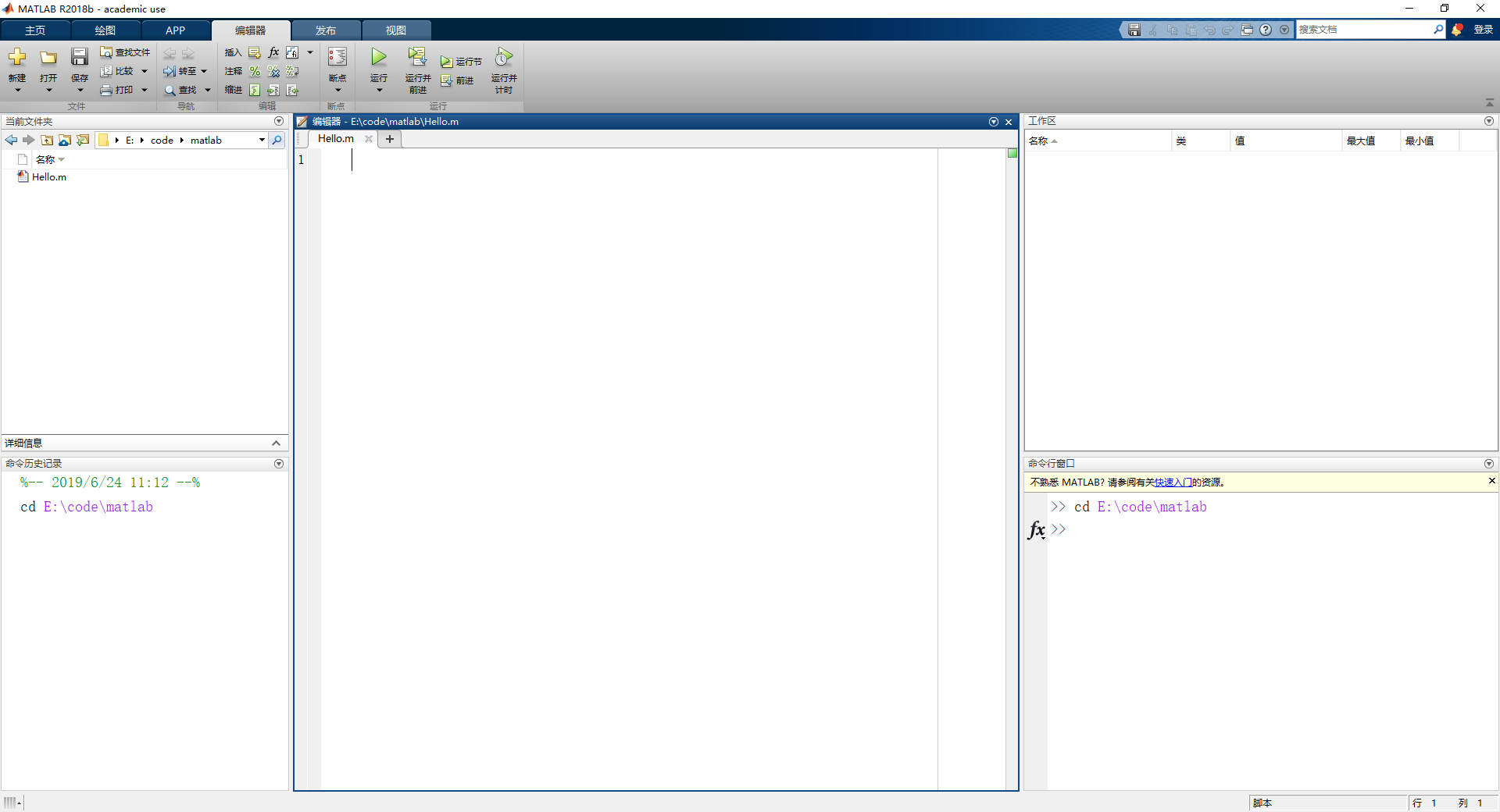
Task: Click the green Run (运行) button
Action: pos(379,58)
